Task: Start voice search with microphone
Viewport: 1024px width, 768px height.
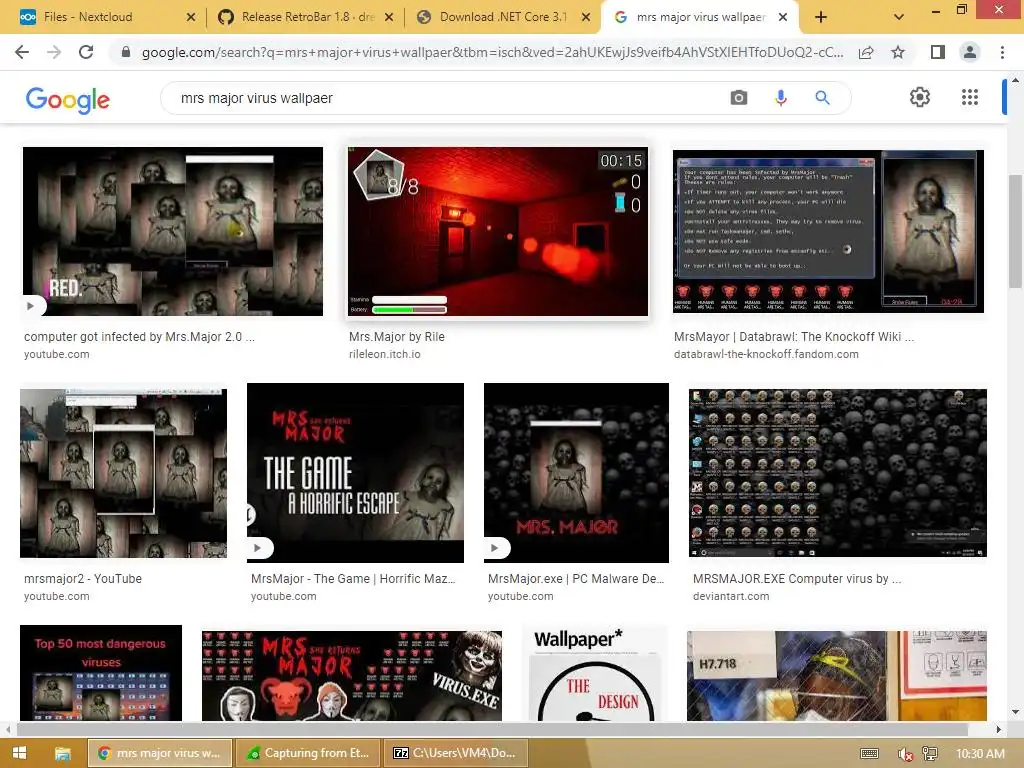Action: click(780, 98)
